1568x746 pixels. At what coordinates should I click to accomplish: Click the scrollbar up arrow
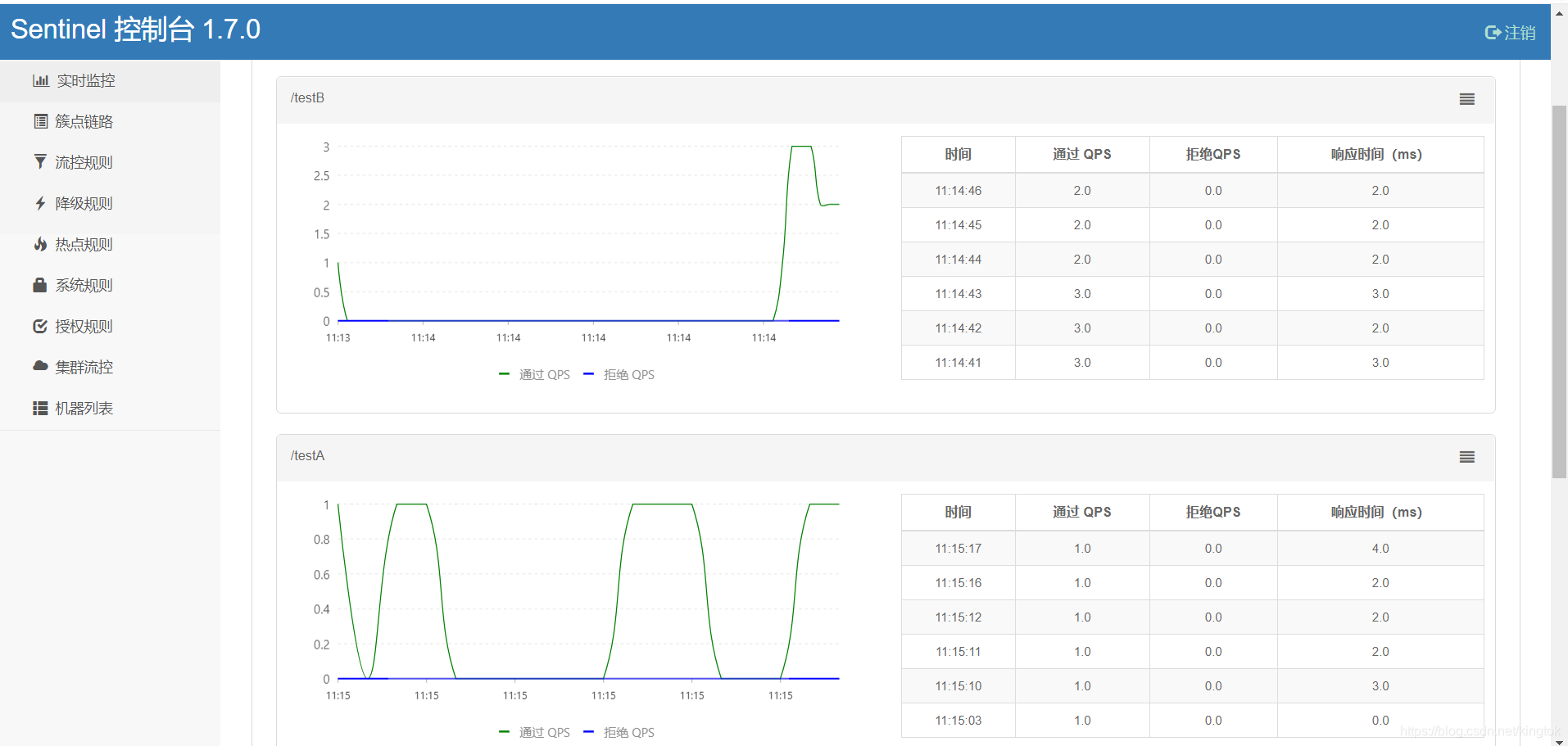pos(1559,12)
